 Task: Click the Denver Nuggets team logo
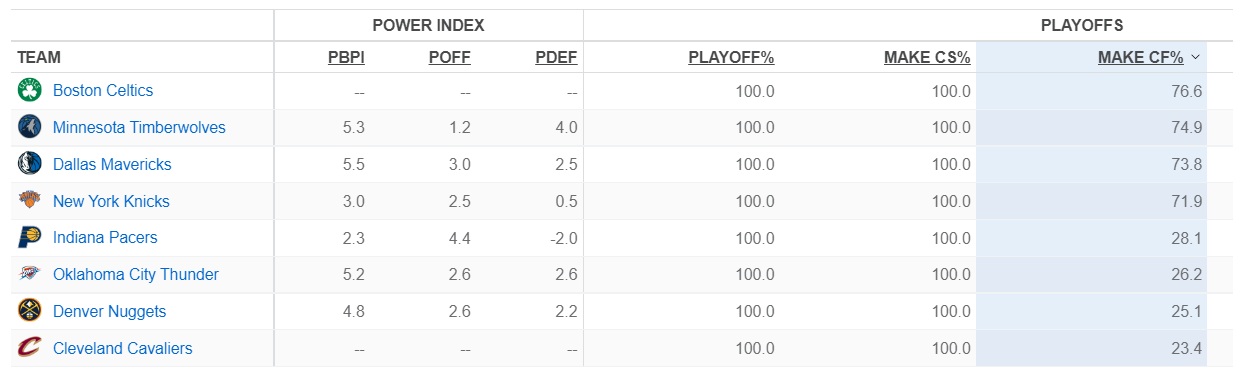click(x=29, y=311)
